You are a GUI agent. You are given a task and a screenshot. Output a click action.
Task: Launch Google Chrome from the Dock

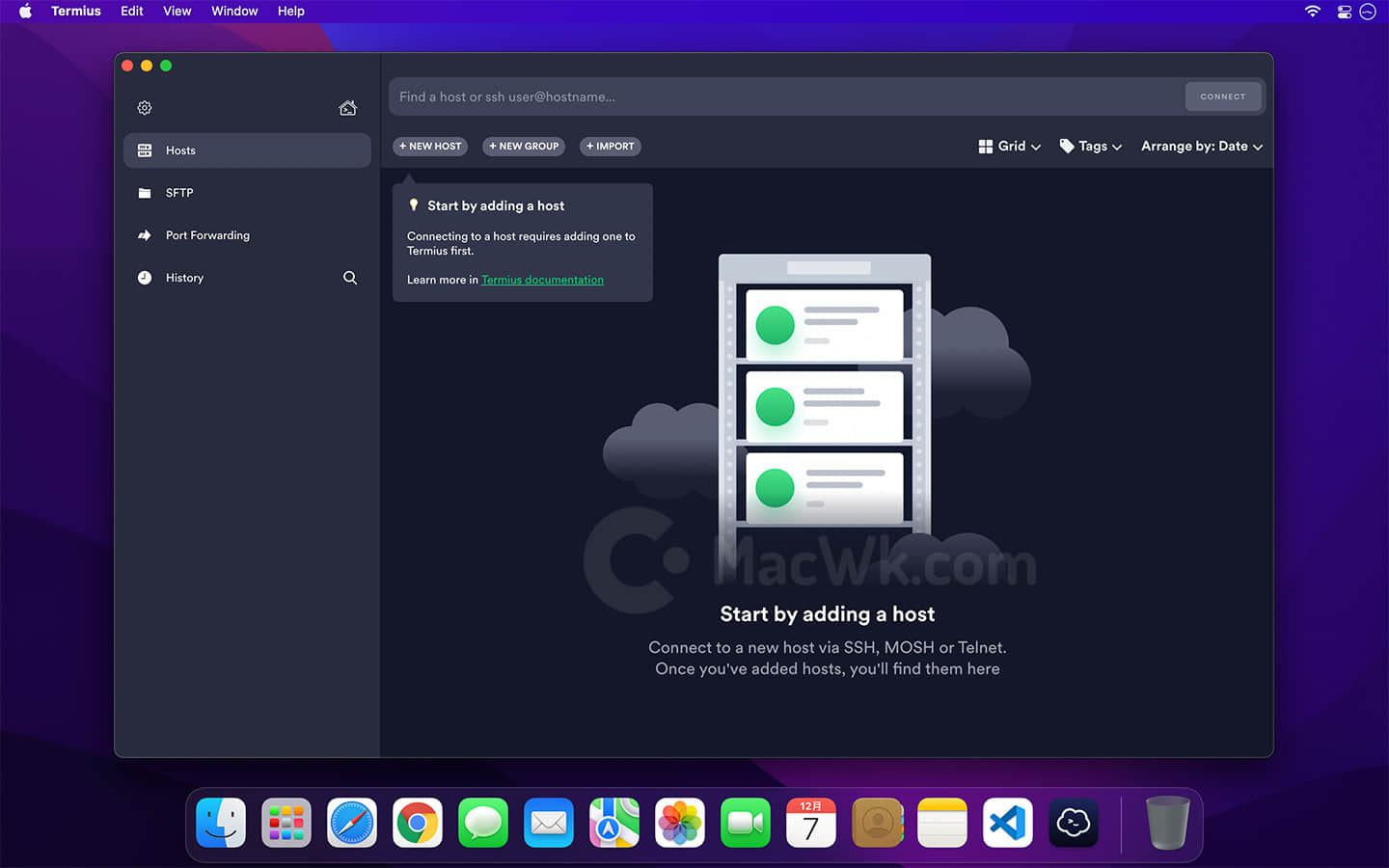[x=418, y=823]
